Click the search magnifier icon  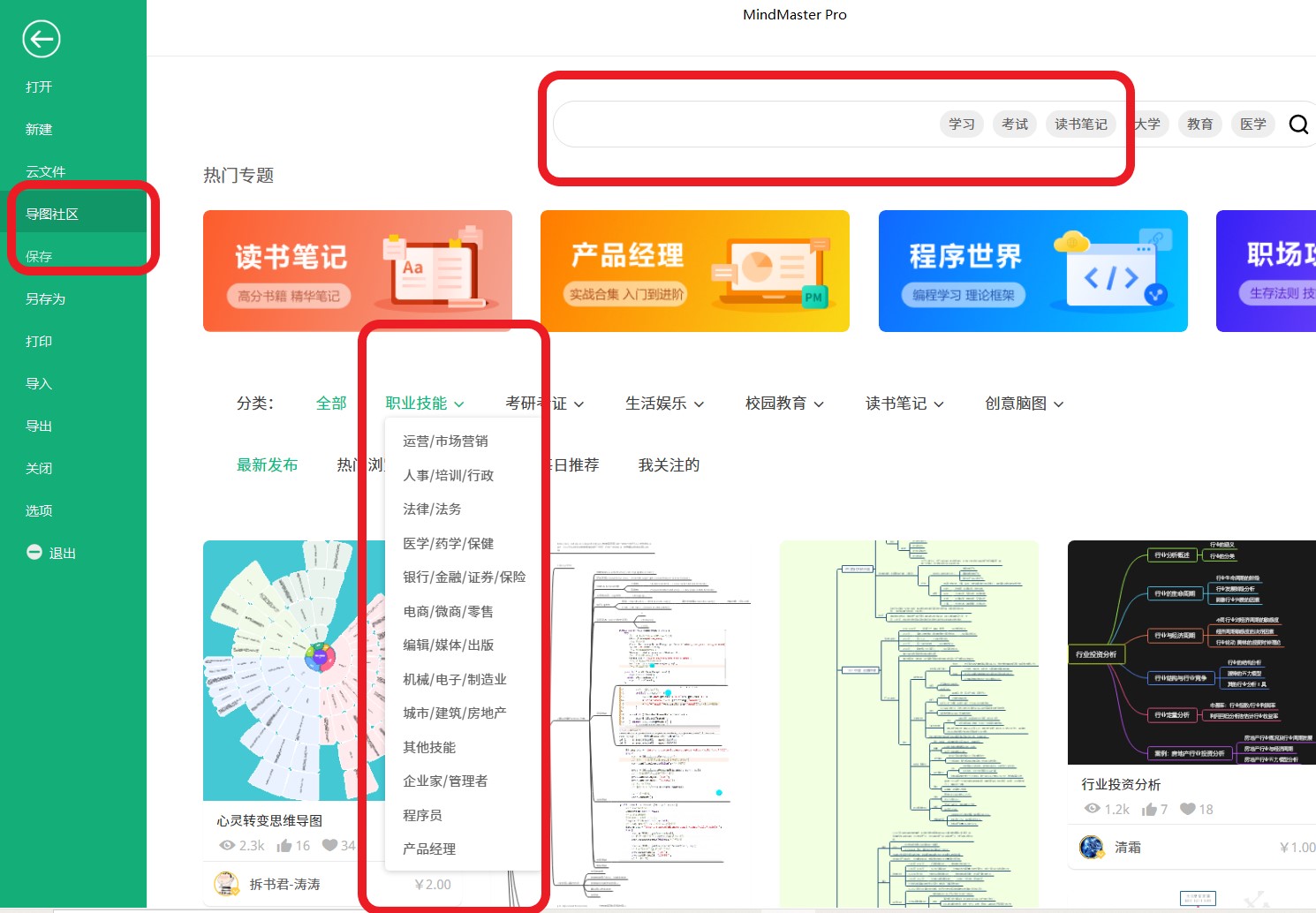coord(1298,124)
